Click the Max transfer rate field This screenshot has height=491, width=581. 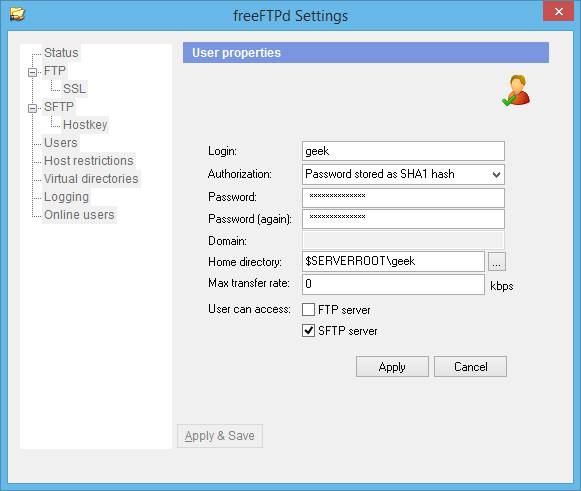(x=393, y=284)
